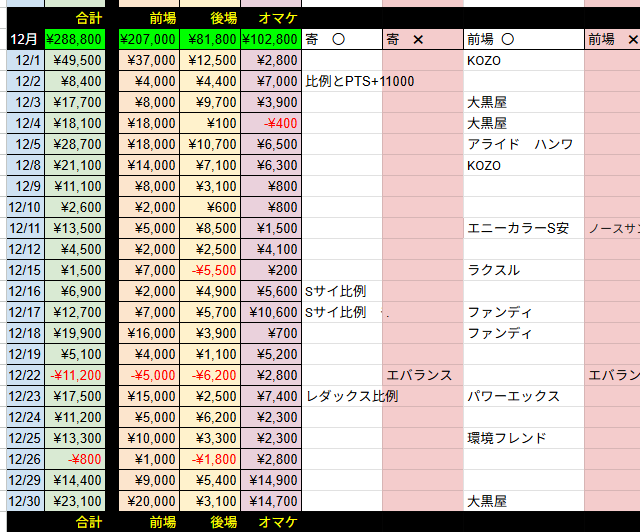
Task: Select the 比例とPTS+11000 note cell
Action: click(360, 81)
